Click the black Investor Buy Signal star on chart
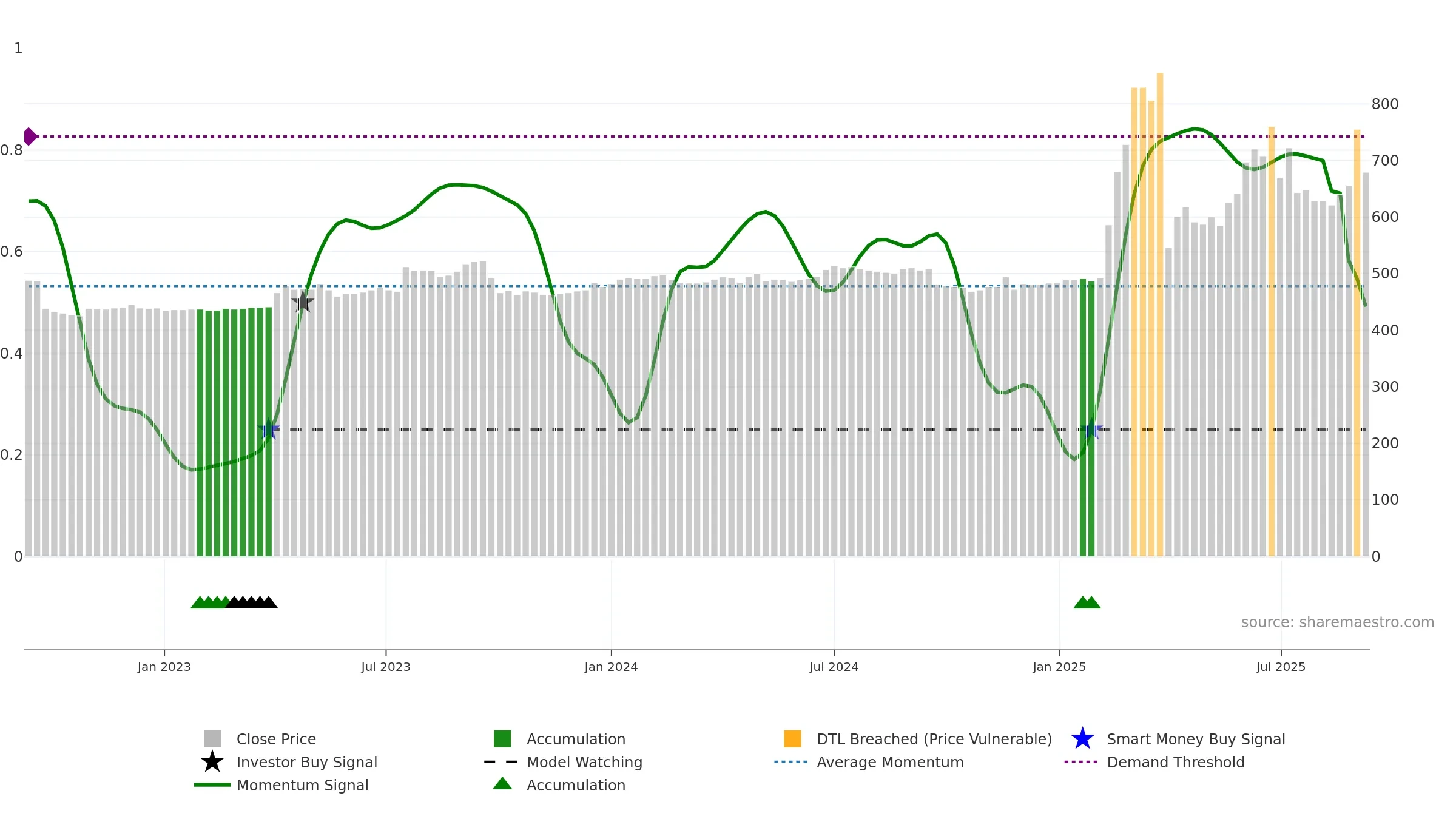This screenshot has width=1456, height=819. tap(303, 302)
